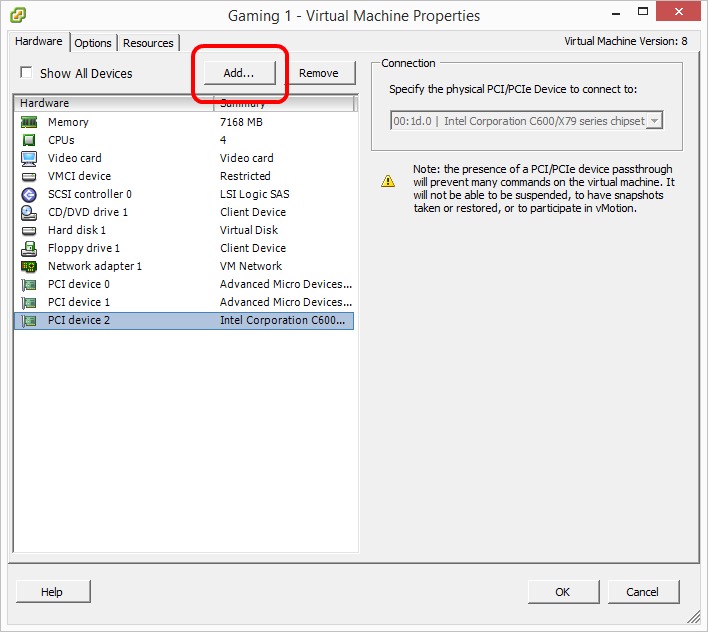Confirm changes with the OK button
The height and width of the screenshot is (632, 708).
click(x=562, y=592)
